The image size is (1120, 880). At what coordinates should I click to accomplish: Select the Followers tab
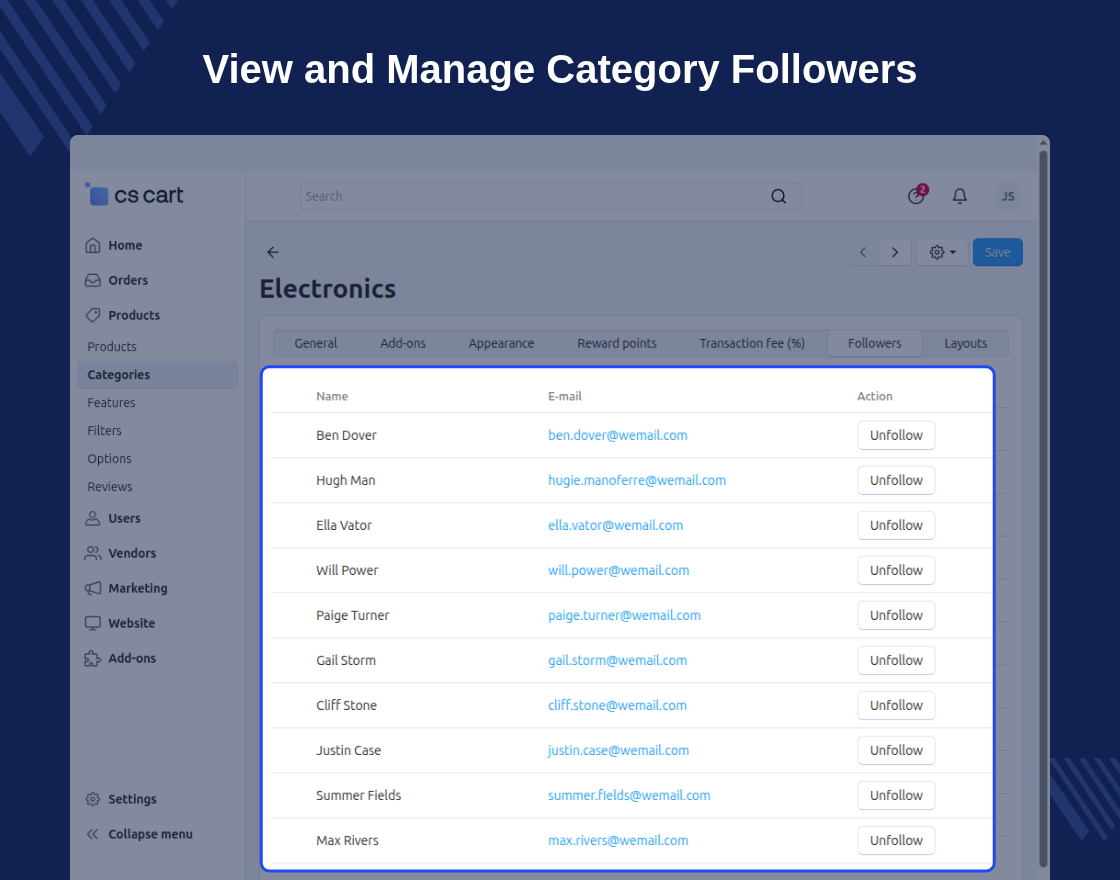[875, 344]
